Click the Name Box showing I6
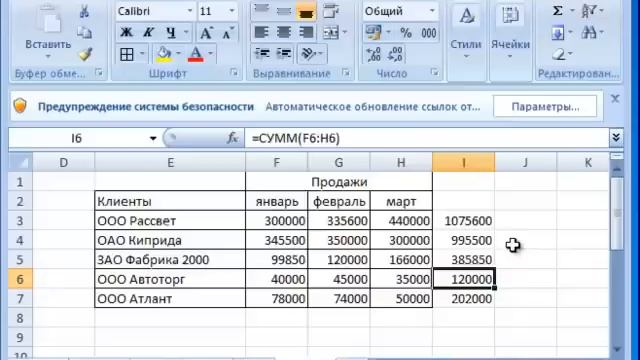Image resolution: width=640 pixels, height=360 pixels. coord(77,138)
